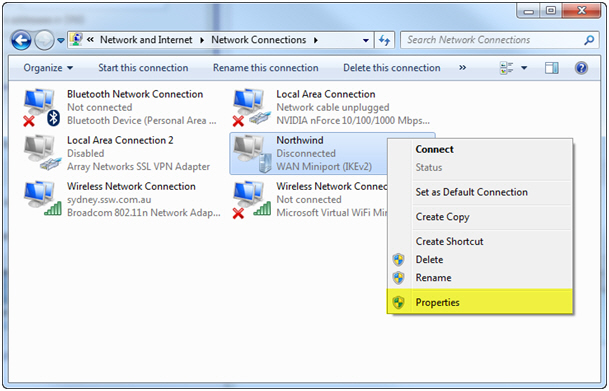Click the Broadcom 802.11n Network Adapter text
The width and height of the screenshot is (609, 391).
tap(143, 213)
